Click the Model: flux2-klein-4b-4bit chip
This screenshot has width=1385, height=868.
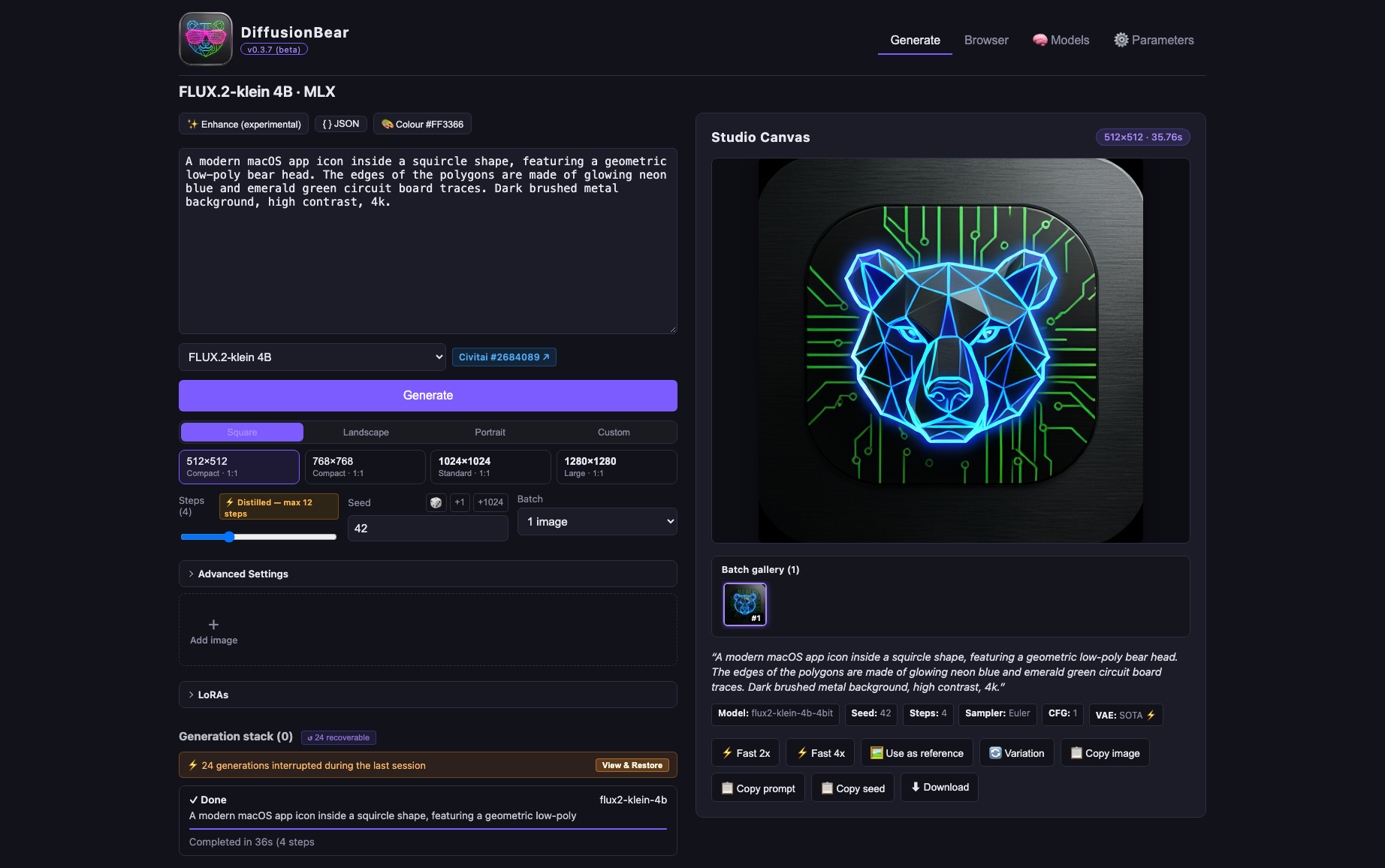[x=775, y=713]
